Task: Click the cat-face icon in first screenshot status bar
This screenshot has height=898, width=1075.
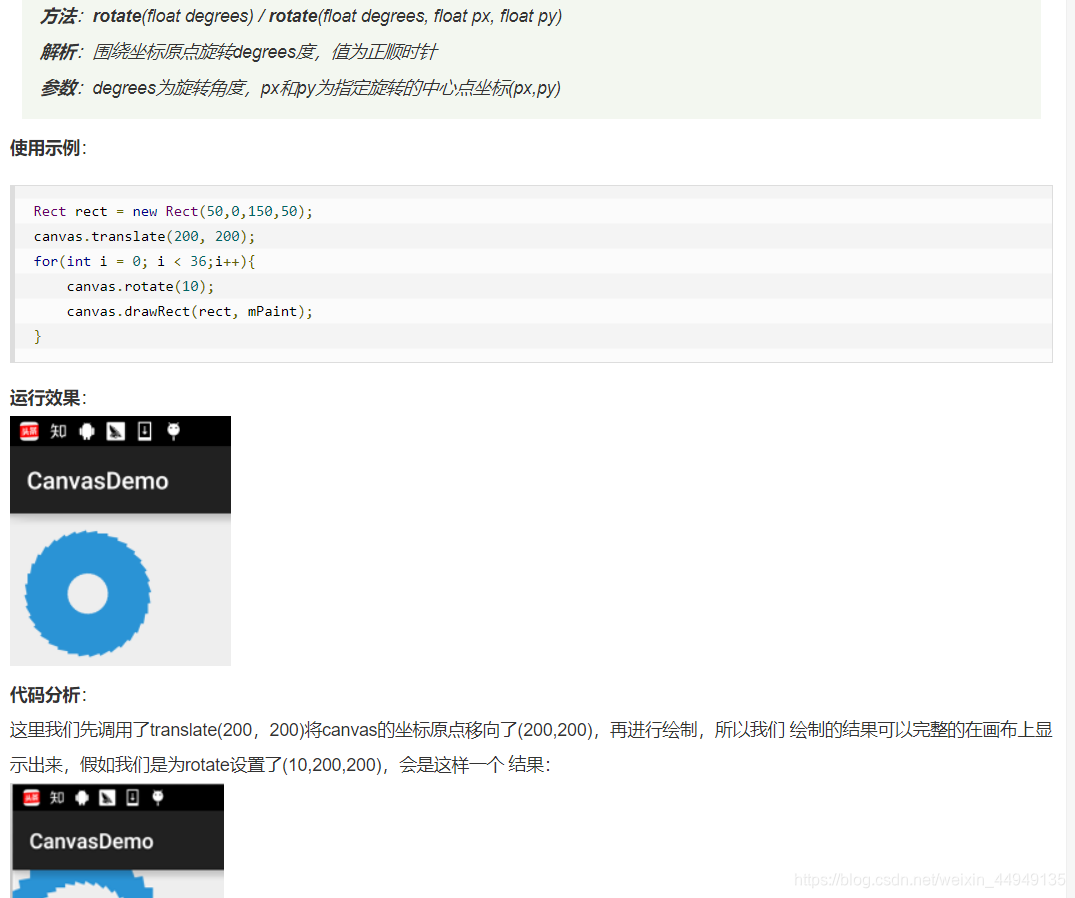Action: pyautogui.click(x=173, y=431)
